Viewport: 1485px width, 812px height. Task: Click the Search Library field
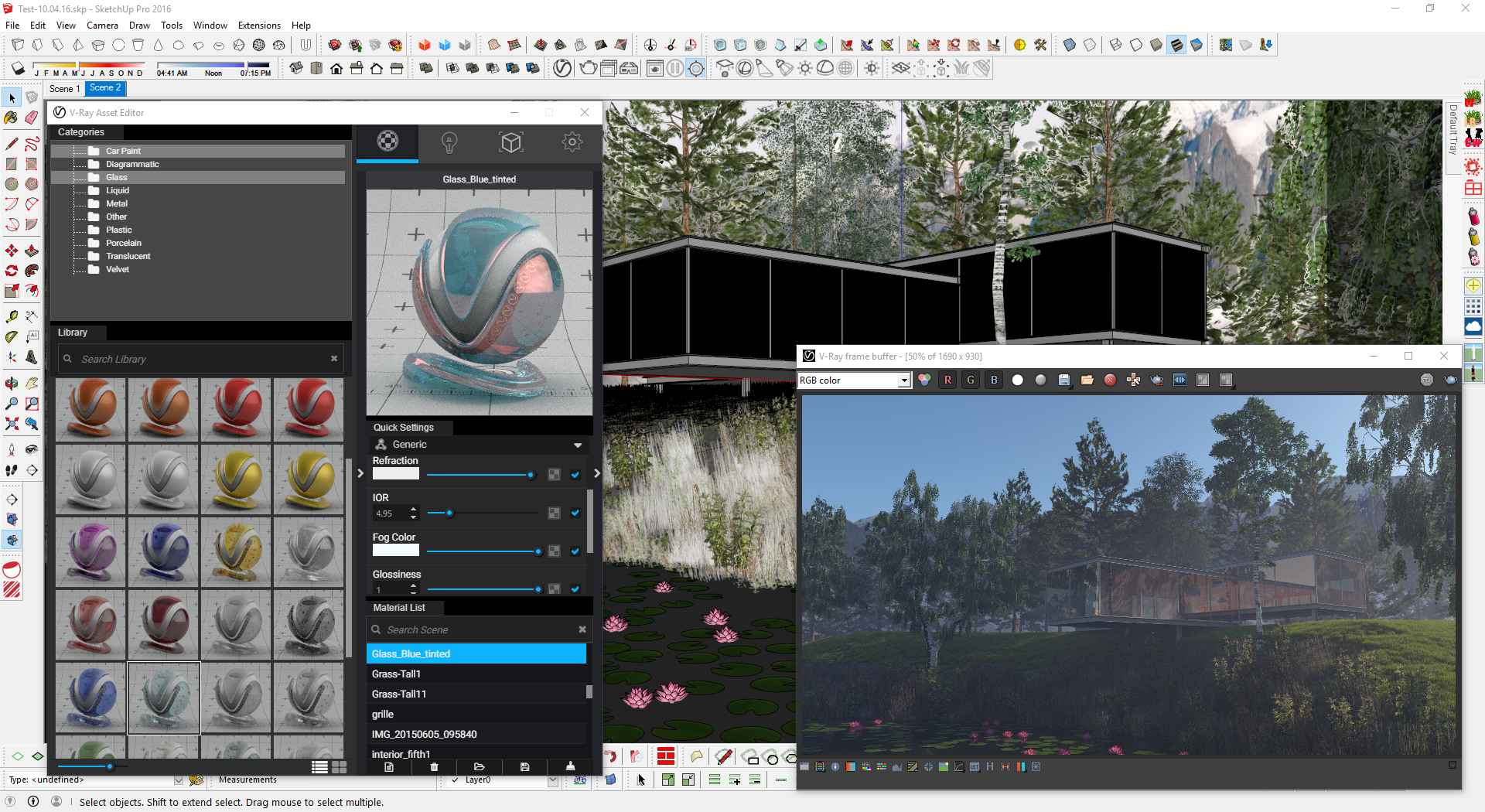click(x=200, y=359)
